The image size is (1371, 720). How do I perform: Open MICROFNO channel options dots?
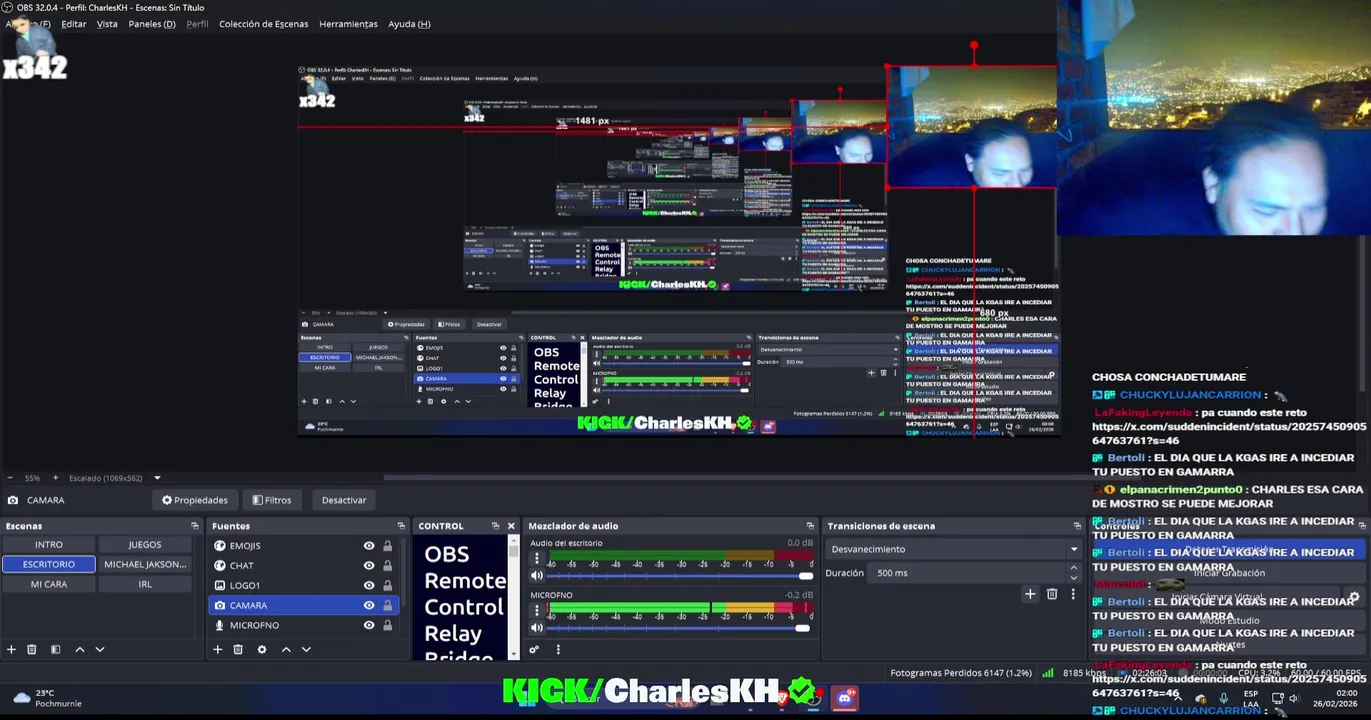(x=537, y=611)
